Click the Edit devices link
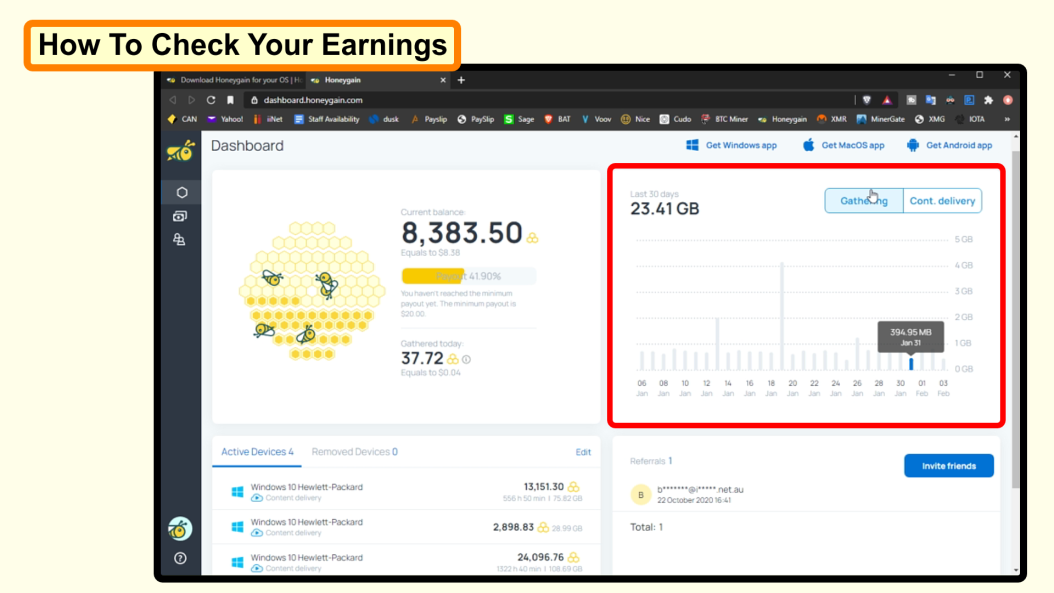The width and height of the screenshot is (1054, 593). [x=583, y=452]
